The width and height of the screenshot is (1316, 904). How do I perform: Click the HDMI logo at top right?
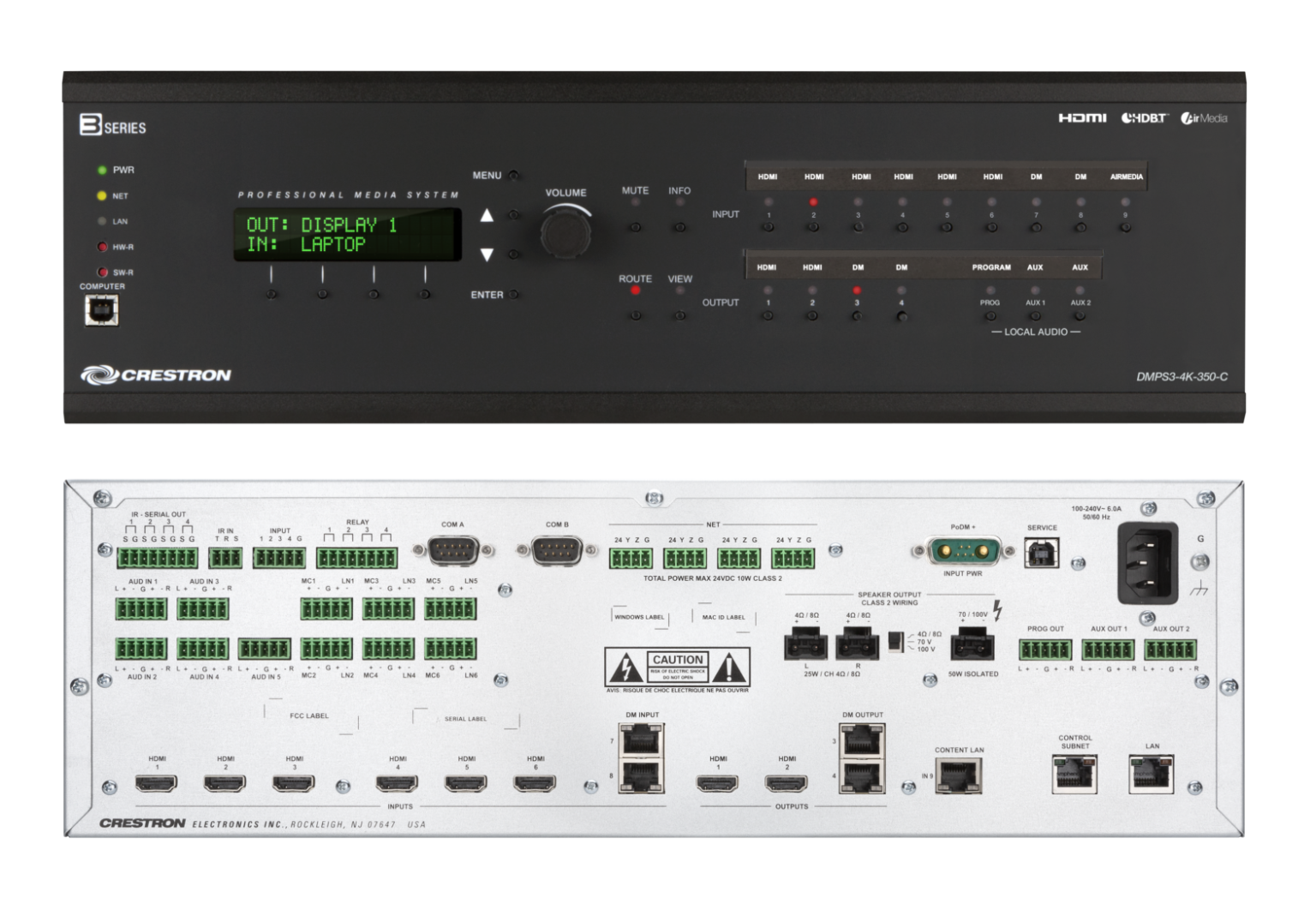point(1081,118)
